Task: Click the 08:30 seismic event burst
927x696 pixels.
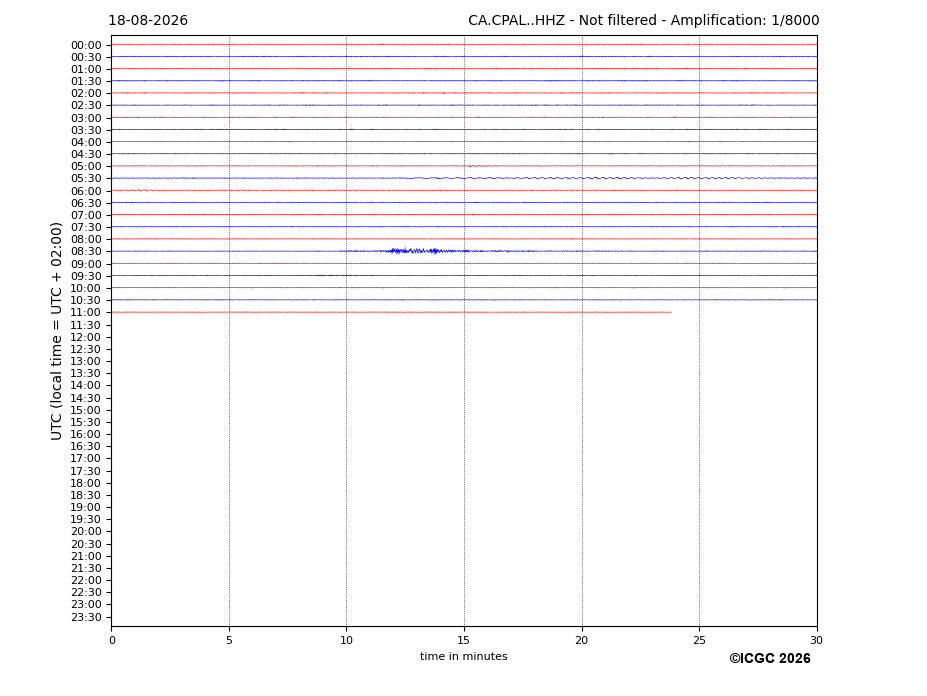Action: click(x=429, y=251)
